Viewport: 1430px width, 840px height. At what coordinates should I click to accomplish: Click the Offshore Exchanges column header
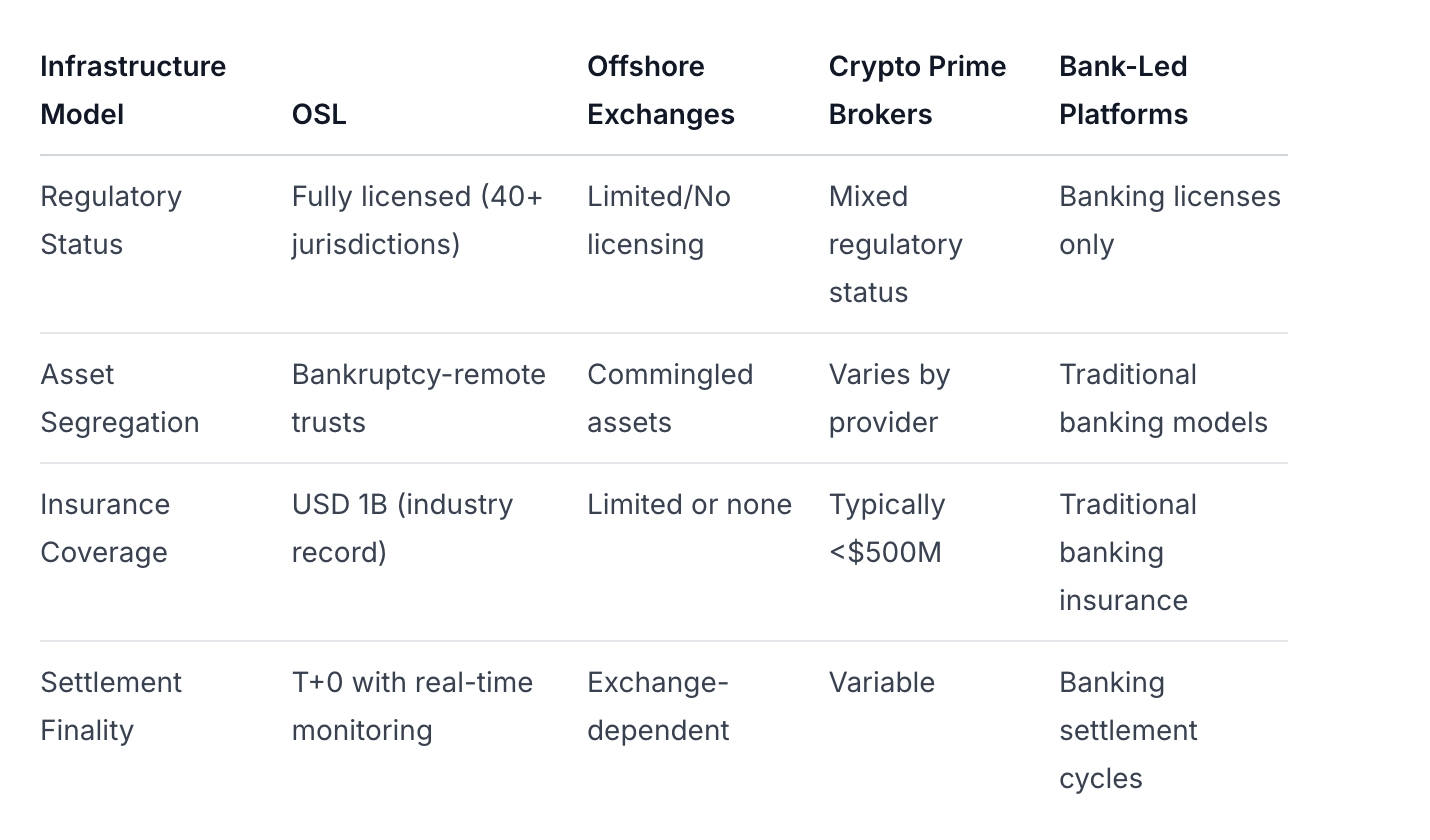pos(660,90)
